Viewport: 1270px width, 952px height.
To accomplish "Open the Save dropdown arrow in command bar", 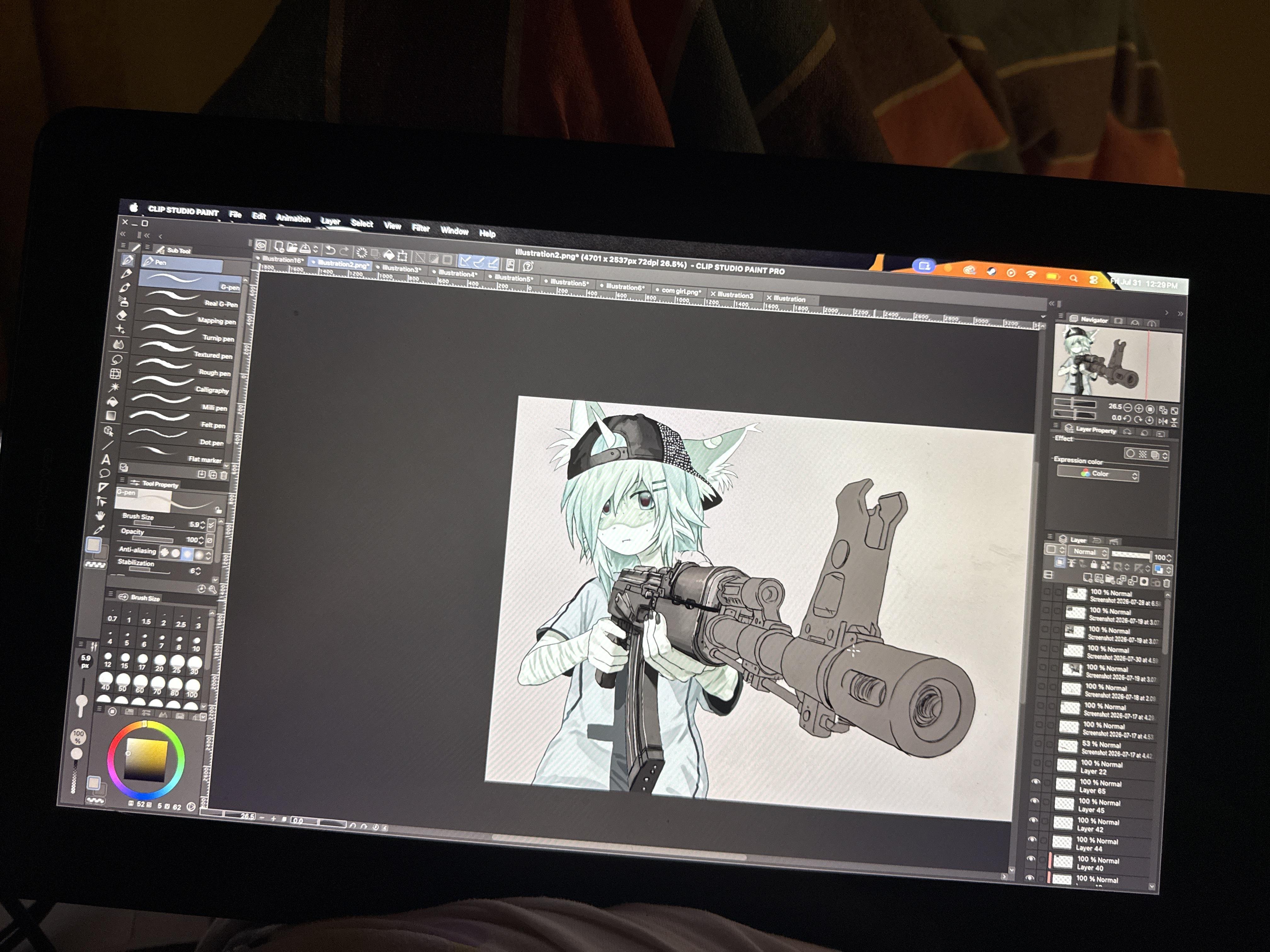I will (x=315, y=250).
